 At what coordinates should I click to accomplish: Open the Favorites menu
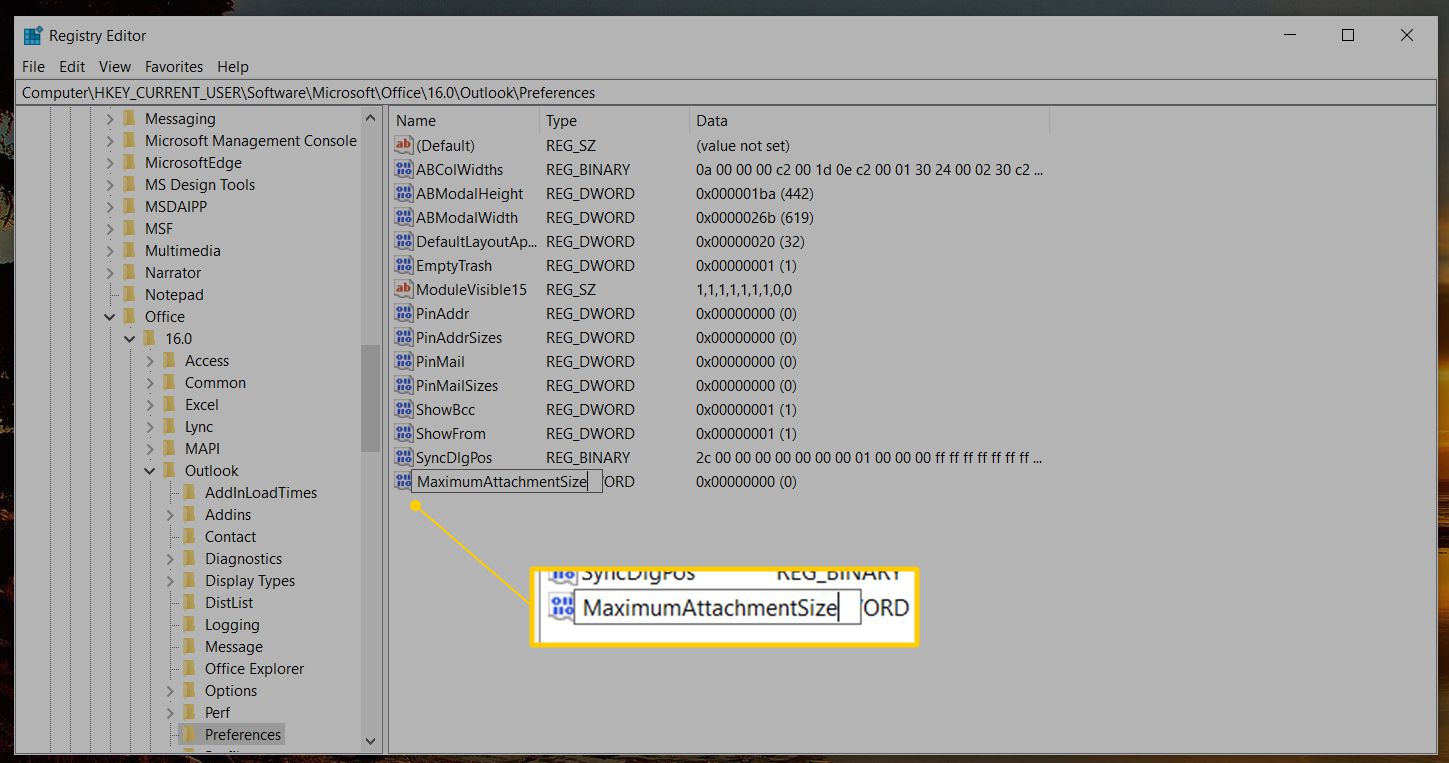(x=174, y=66)
